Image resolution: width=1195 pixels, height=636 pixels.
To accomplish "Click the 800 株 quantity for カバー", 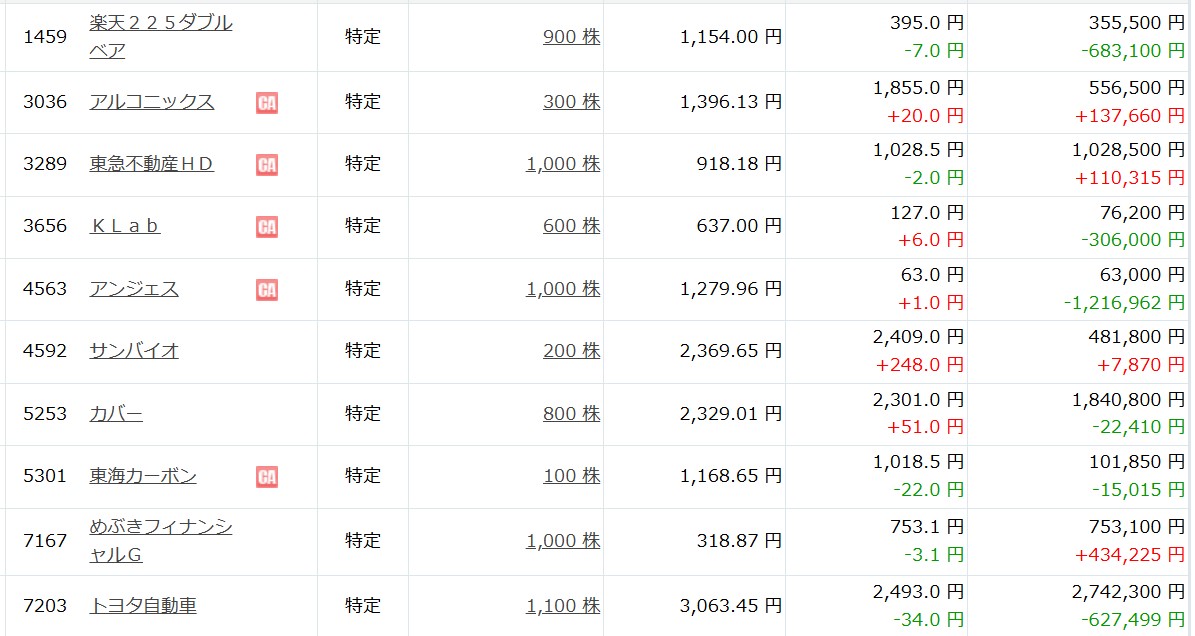I will [572, 414].
